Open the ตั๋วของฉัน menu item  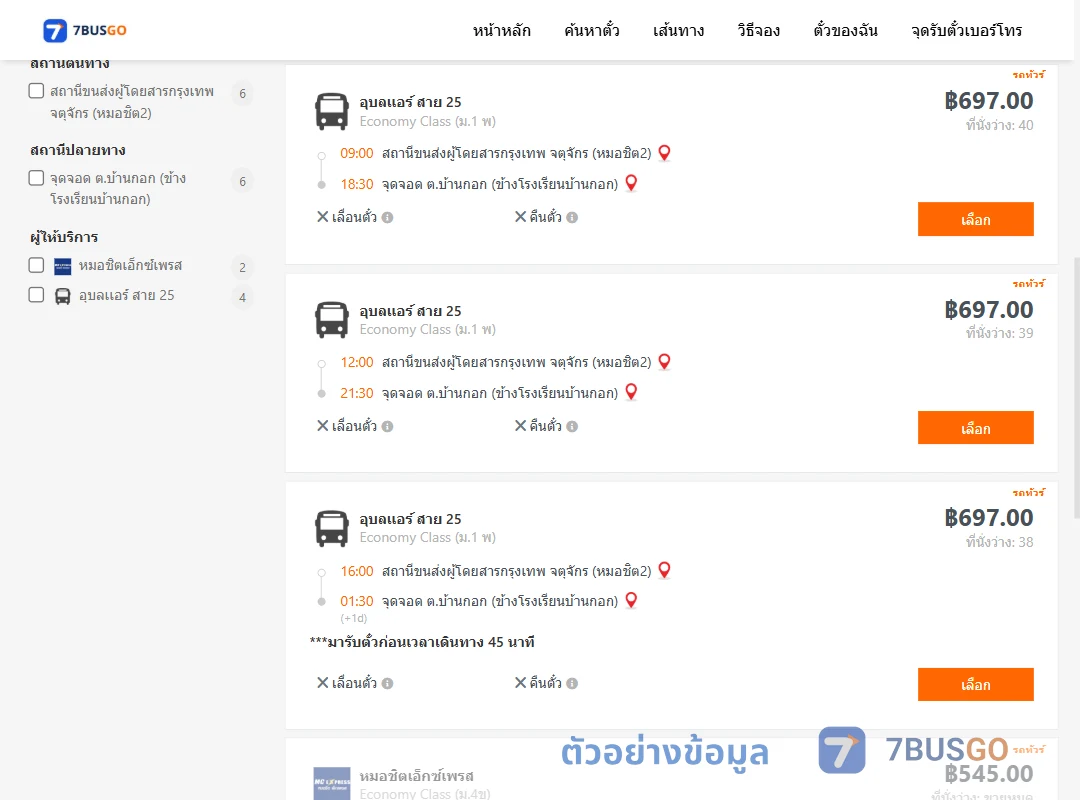(845, 30)
